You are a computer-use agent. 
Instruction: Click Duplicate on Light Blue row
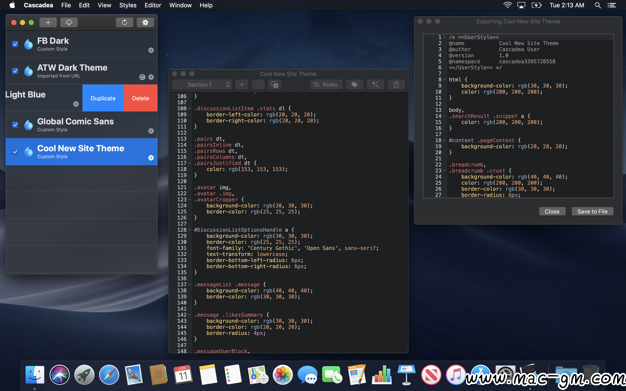point(103,98)
